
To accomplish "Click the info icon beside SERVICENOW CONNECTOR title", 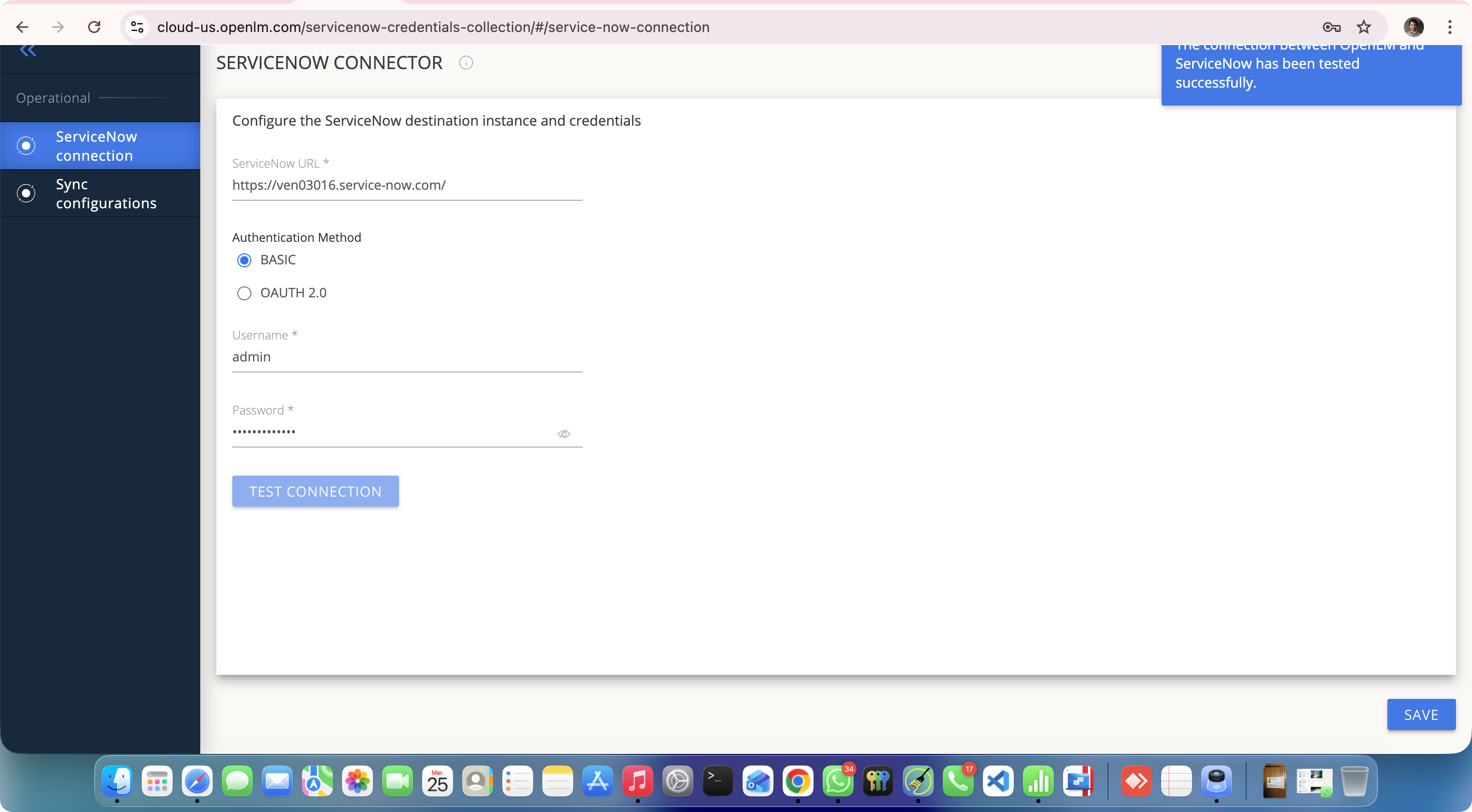I will coord(466,63).
